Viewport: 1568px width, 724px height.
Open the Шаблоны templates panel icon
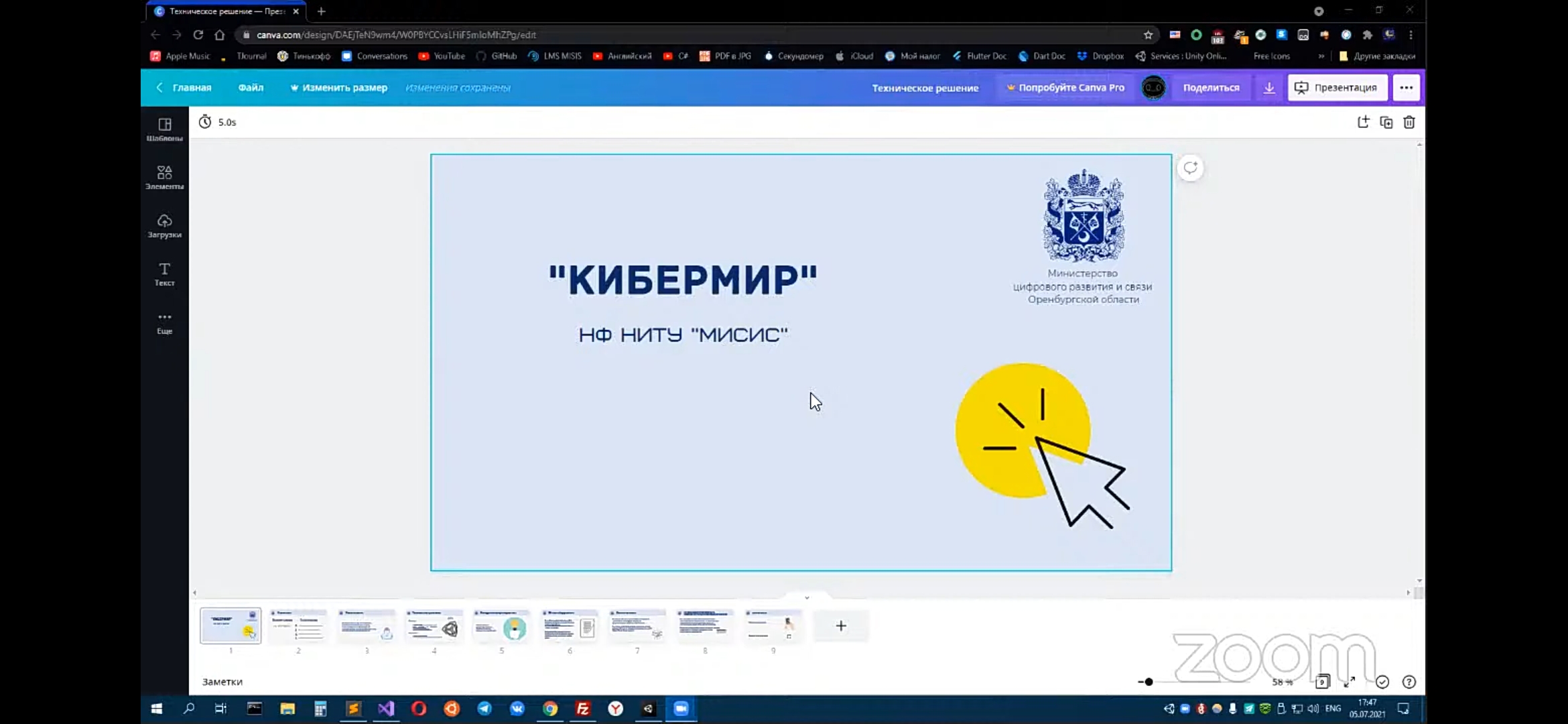164,125
